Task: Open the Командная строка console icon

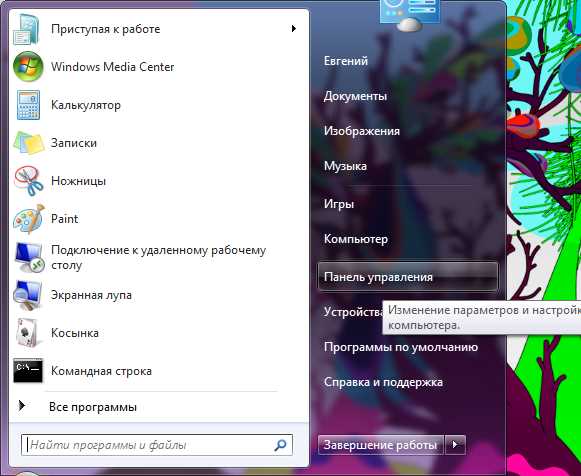Action: tap(28, 370)
